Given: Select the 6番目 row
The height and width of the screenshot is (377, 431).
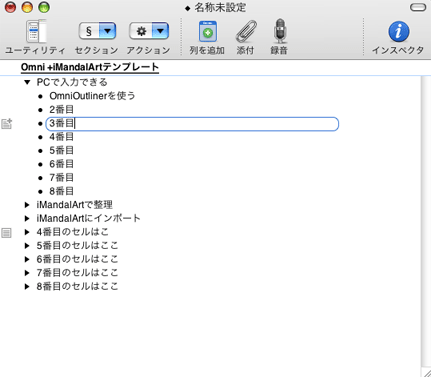Looking at the screenshot, I should coord(62,164).
